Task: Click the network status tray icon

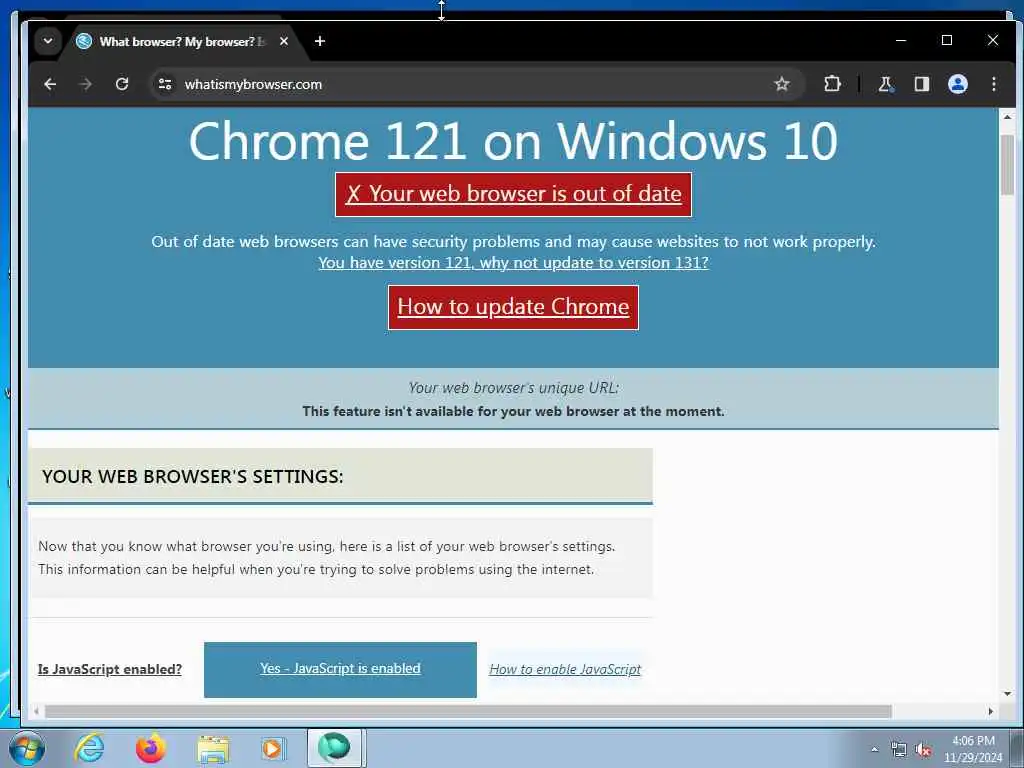Action: 899,750
